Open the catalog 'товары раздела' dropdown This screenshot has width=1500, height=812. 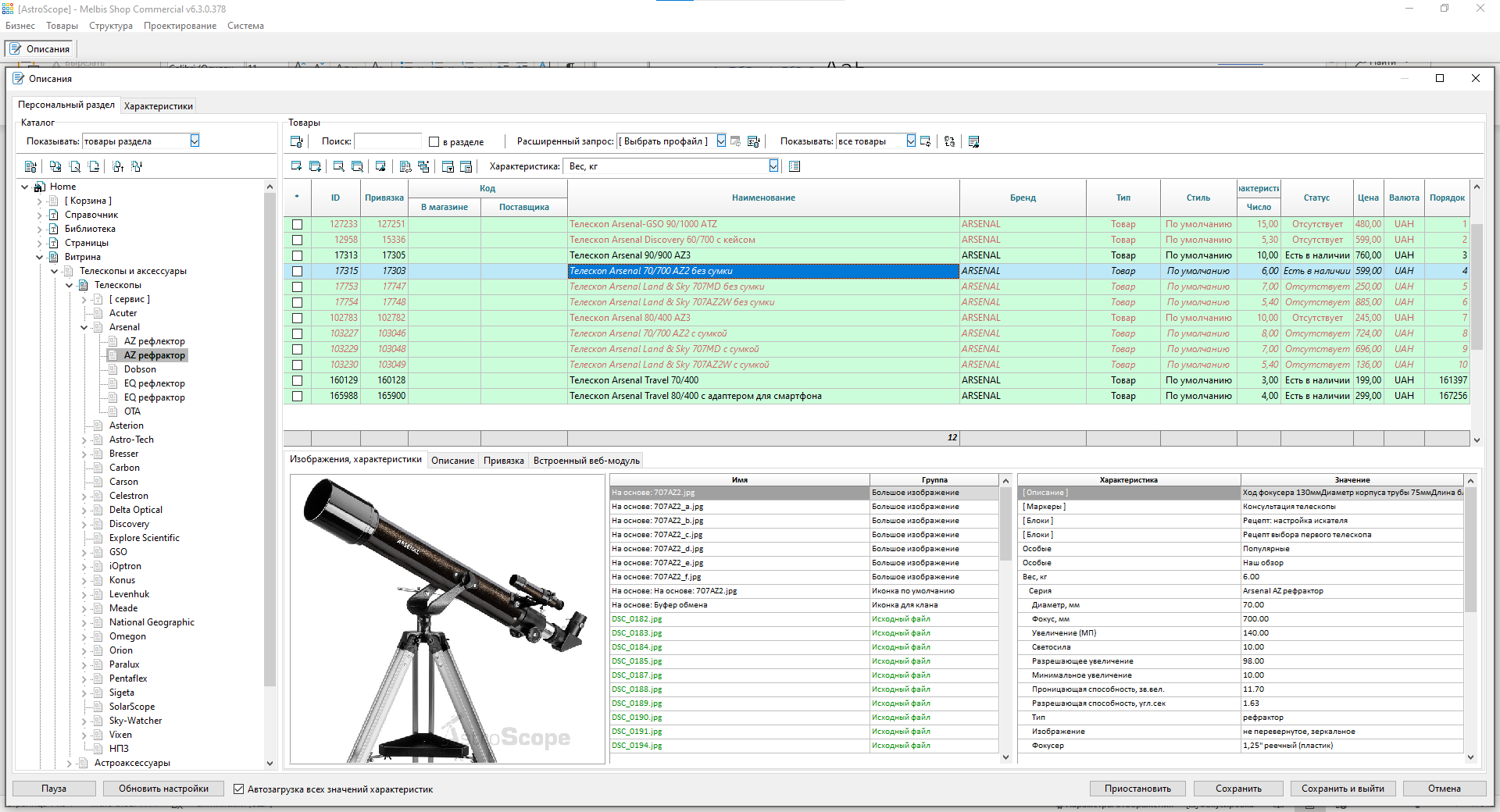(195, 141)
